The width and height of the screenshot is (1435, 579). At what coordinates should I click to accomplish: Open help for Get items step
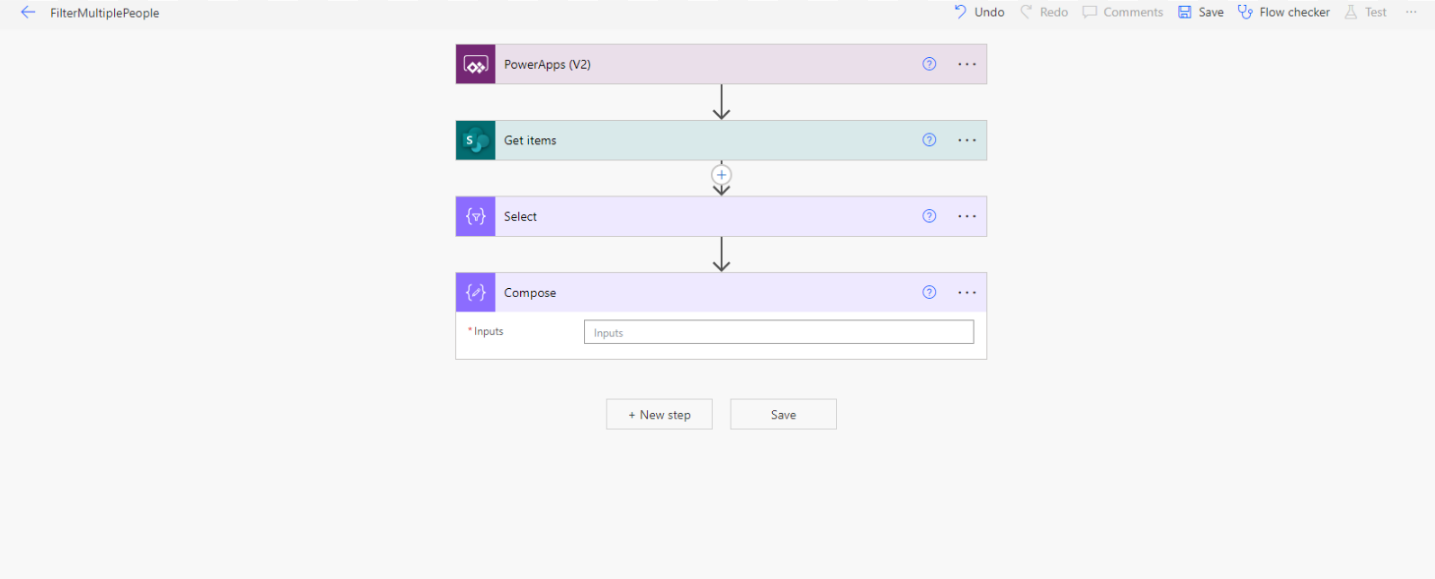tap(929, 140)
